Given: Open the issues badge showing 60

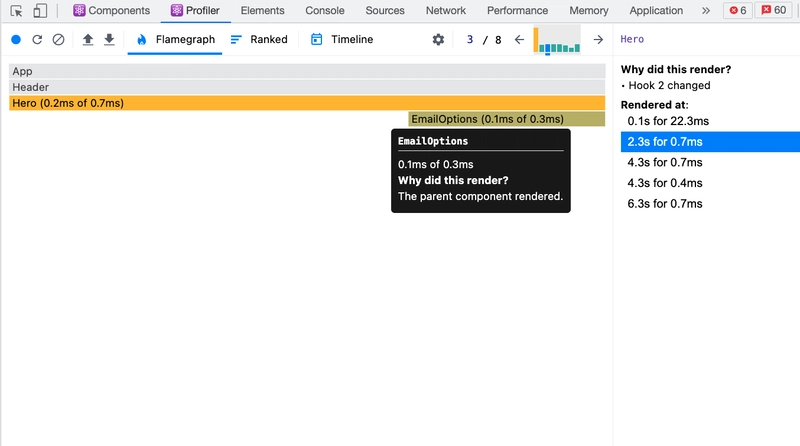Looking at the screenshot, I should tap(773, 11).
